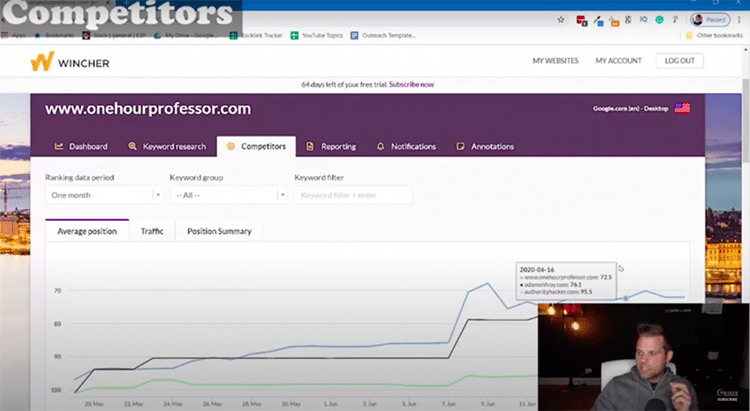Click the Annotations note icon

(460, 146)
